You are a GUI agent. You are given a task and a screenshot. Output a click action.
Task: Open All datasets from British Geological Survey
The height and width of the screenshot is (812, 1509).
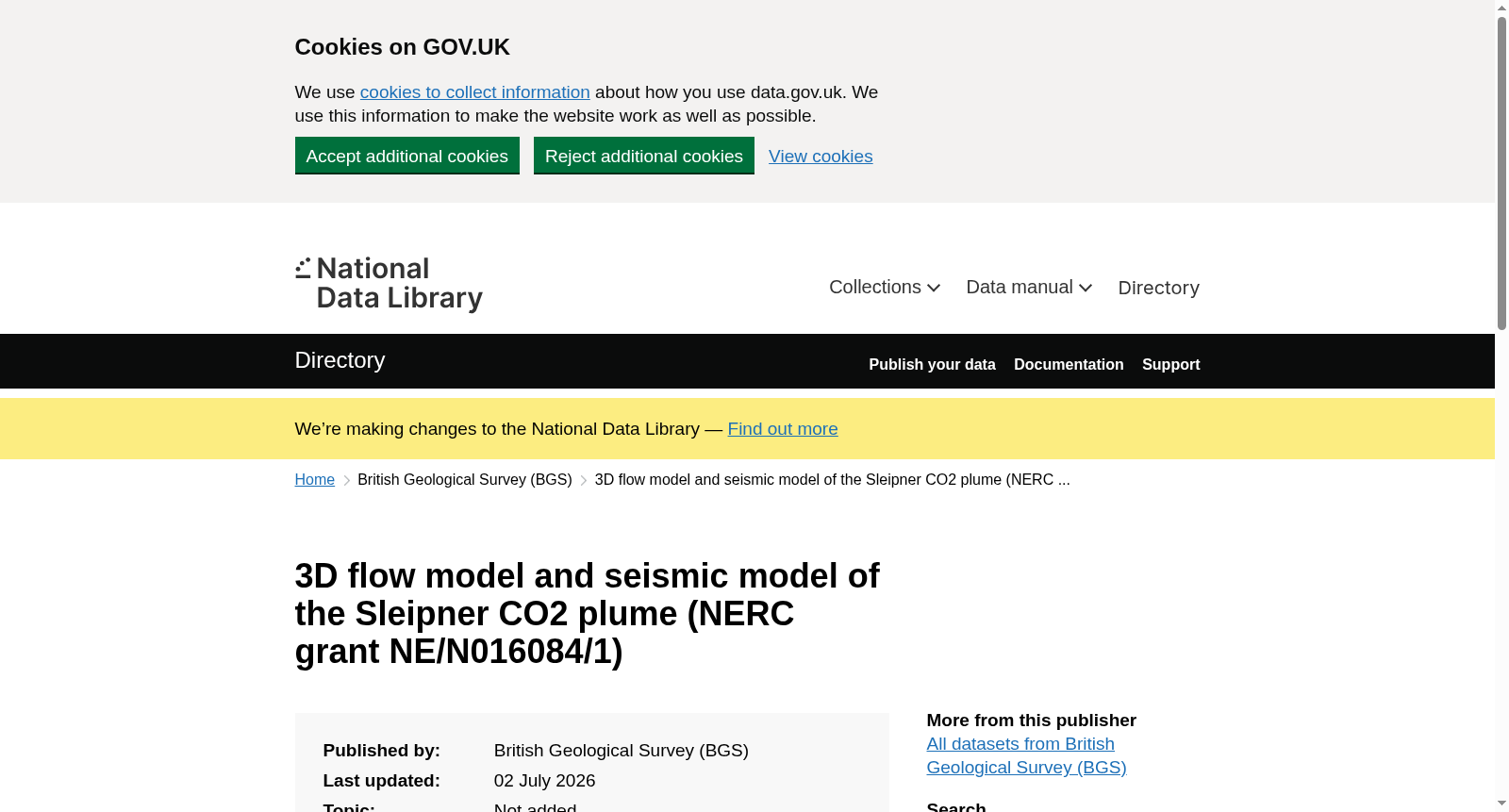[1026, 756]
